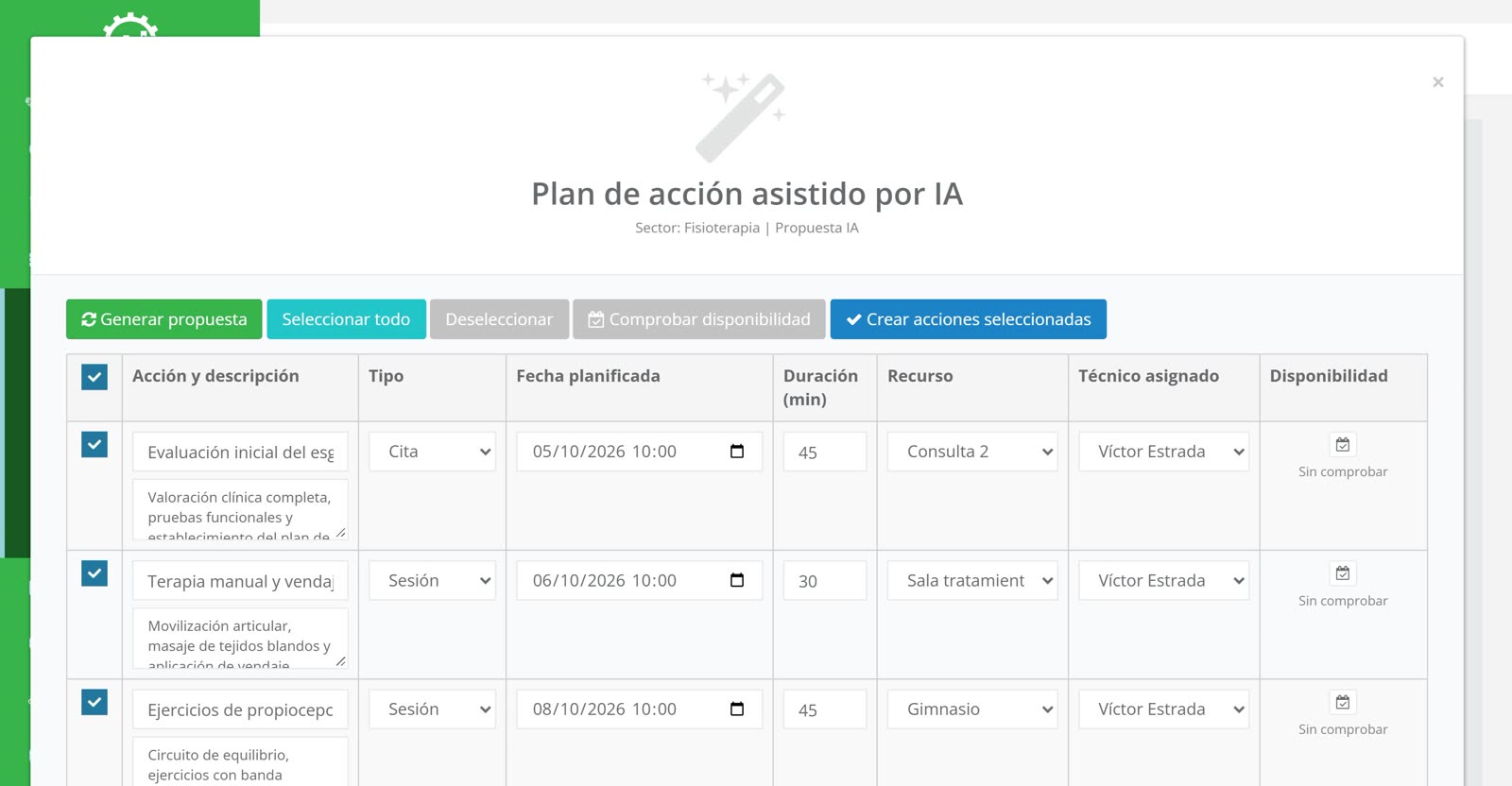Screen dimensions: 1512x786
Task: Click calendar picker icon for 05/10/2026 date
Action: [737, 452]
